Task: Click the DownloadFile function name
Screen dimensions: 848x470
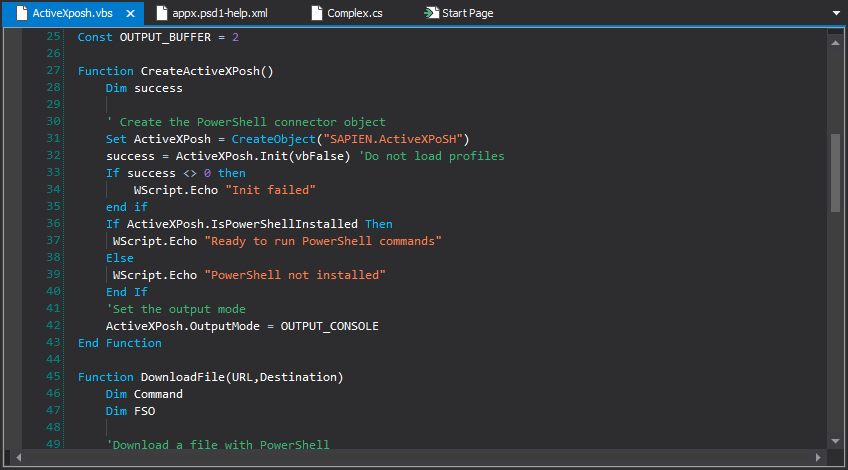Action: coord(183,377)
